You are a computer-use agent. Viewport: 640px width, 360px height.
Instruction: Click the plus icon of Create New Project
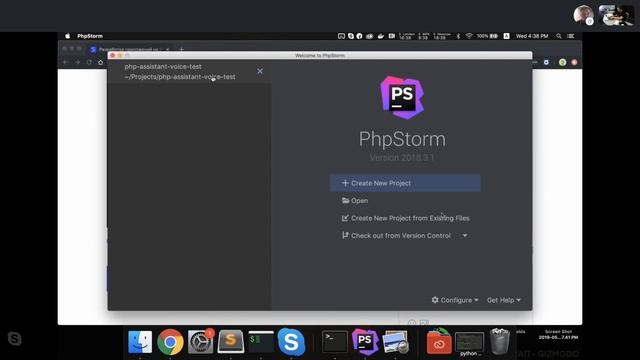point(345,183)
